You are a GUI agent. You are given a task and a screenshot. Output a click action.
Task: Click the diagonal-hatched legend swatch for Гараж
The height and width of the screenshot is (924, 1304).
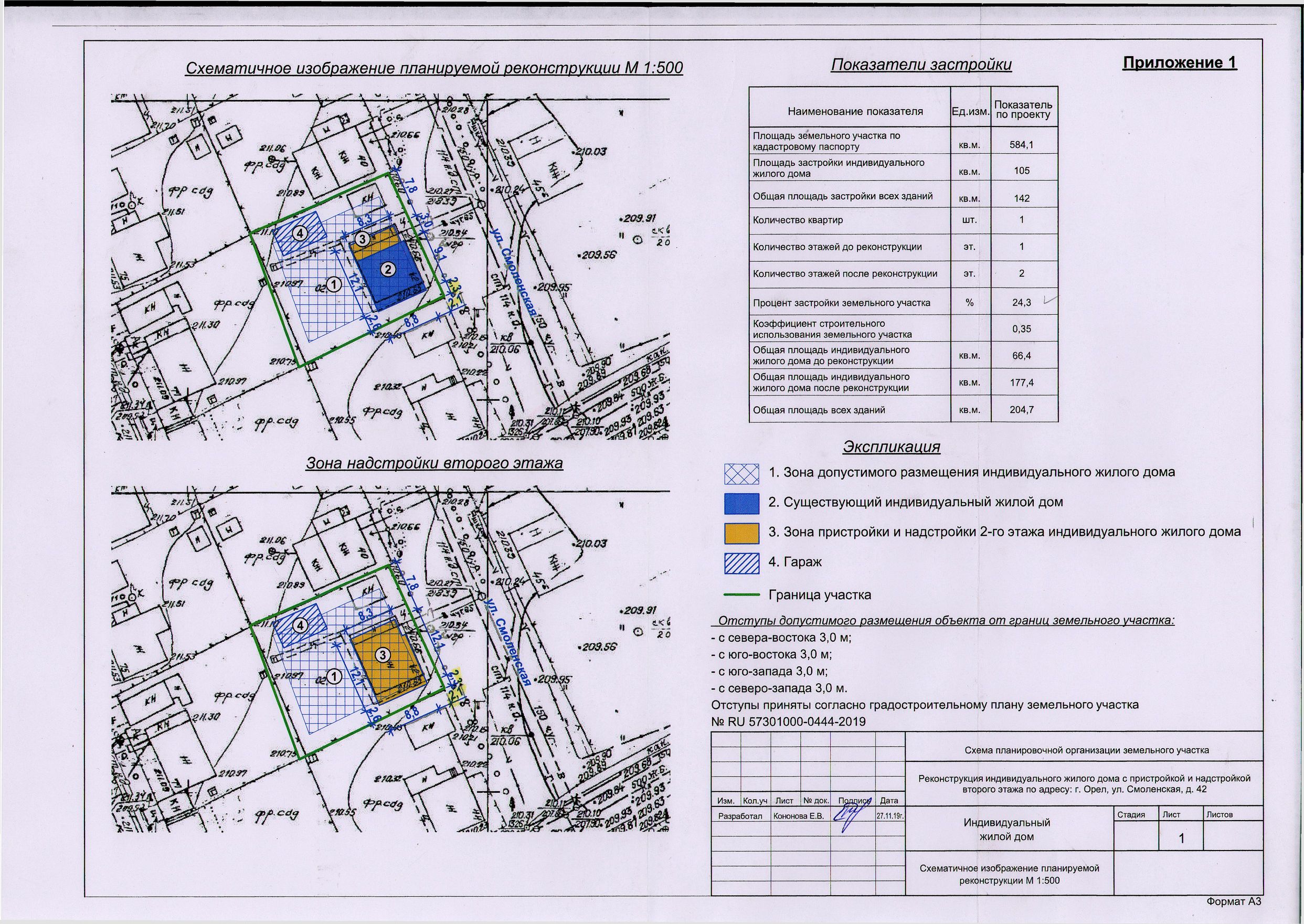point(741,564)
